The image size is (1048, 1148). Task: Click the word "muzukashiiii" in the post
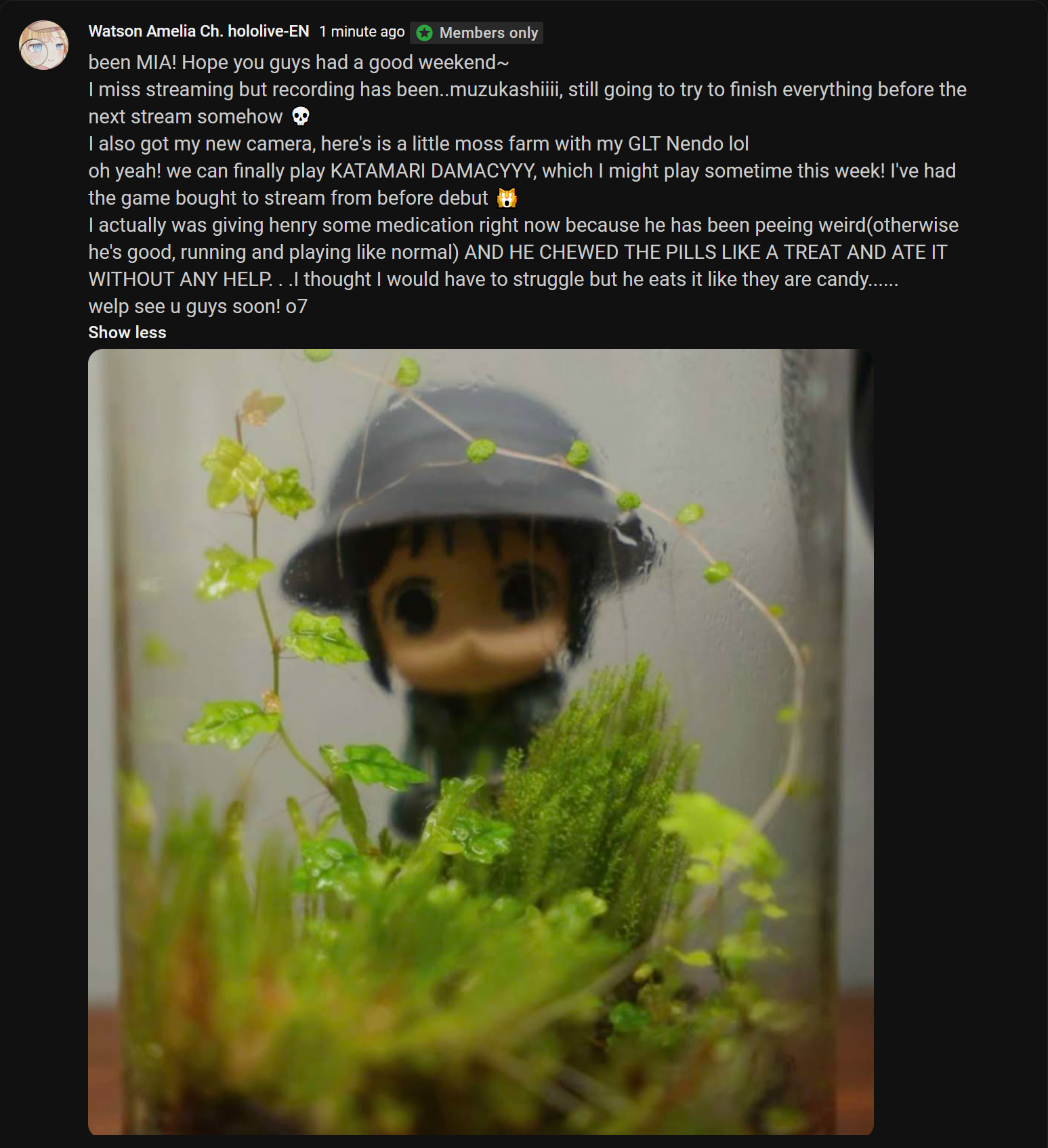click(506, 89)
